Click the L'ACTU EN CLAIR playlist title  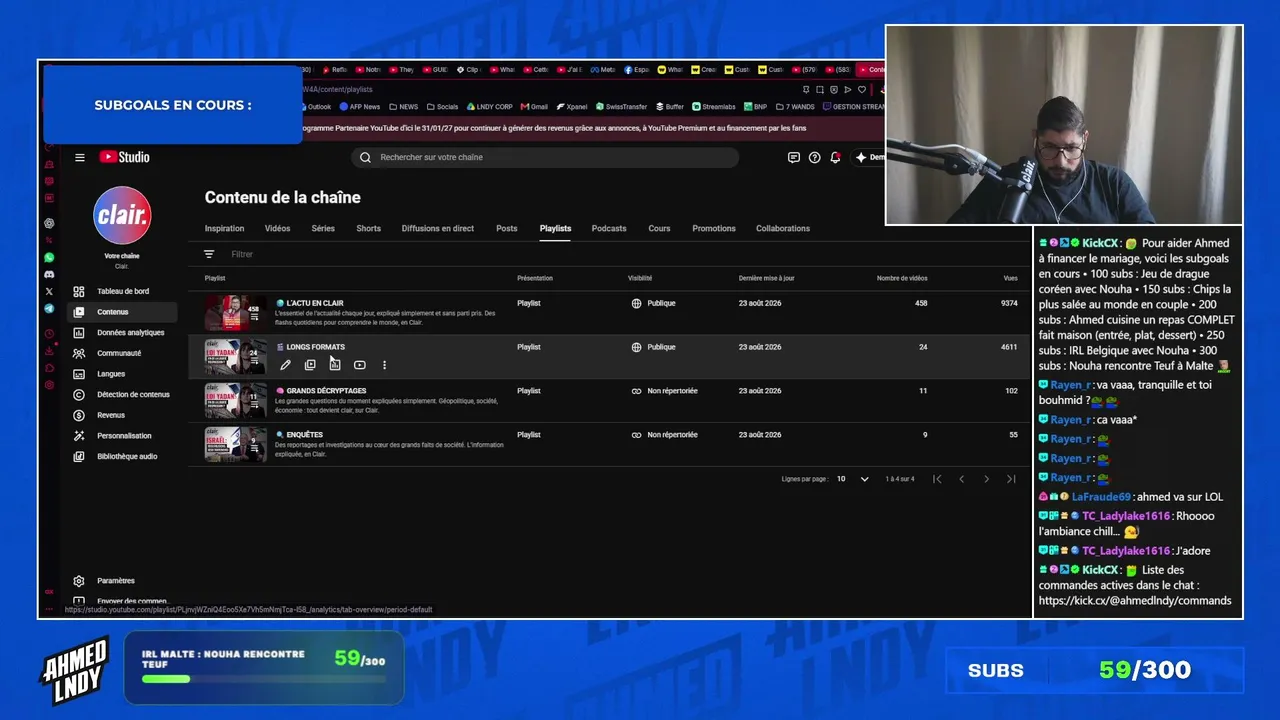click(x=314, y=303)
